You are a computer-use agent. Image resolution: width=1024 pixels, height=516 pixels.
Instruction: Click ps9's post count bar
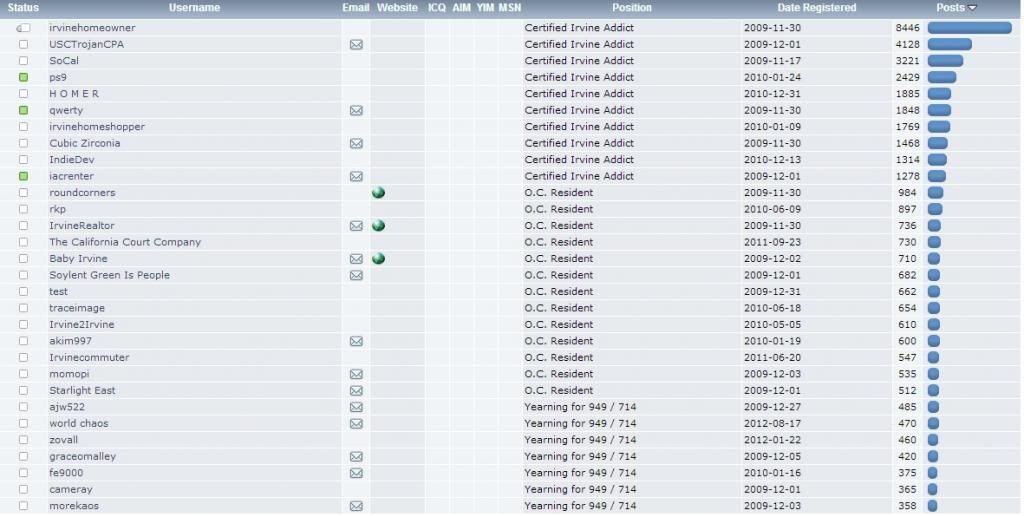(x=942, y=77)
